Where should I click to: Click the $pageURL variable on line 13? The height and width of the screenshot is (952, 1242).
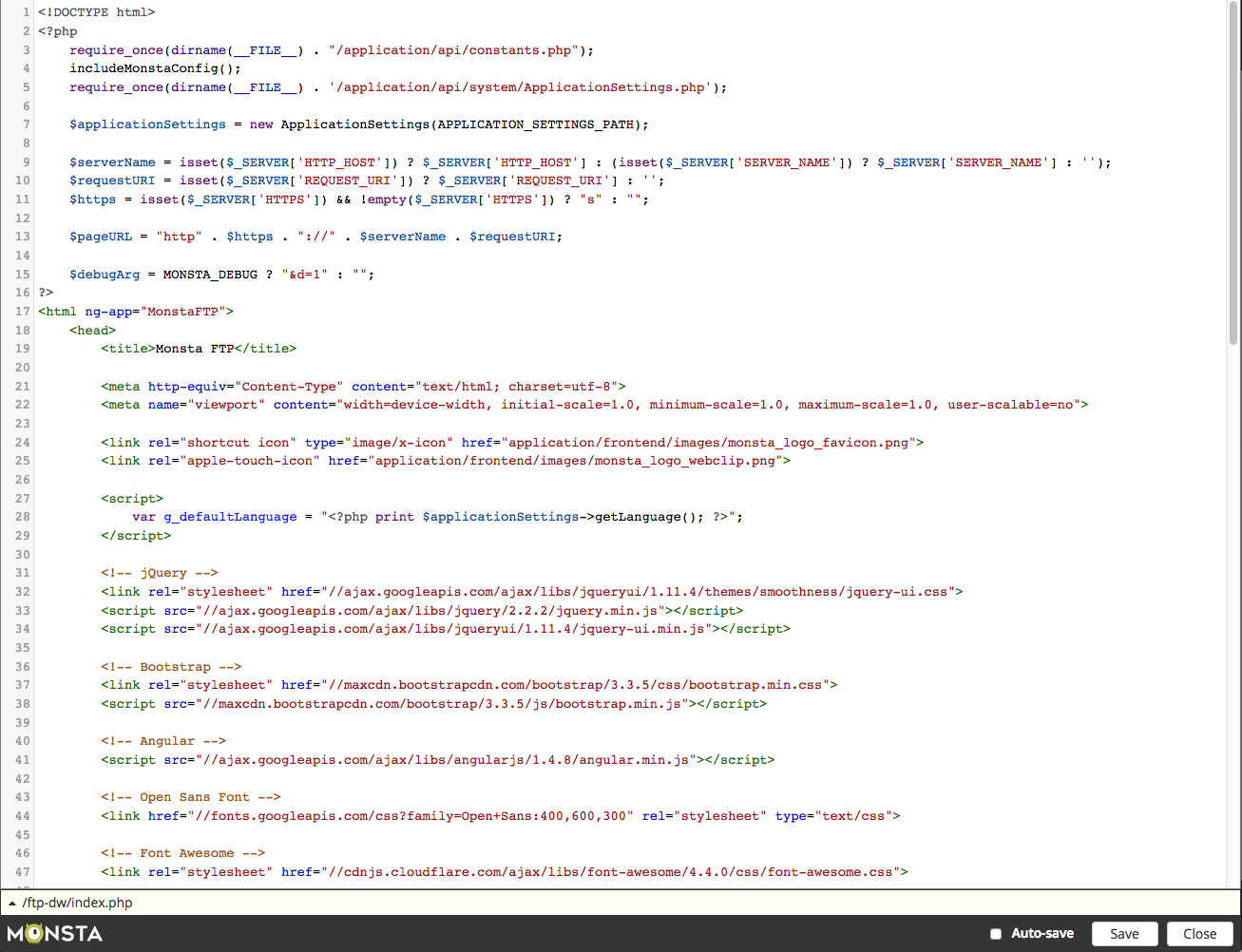coord(101,237)
